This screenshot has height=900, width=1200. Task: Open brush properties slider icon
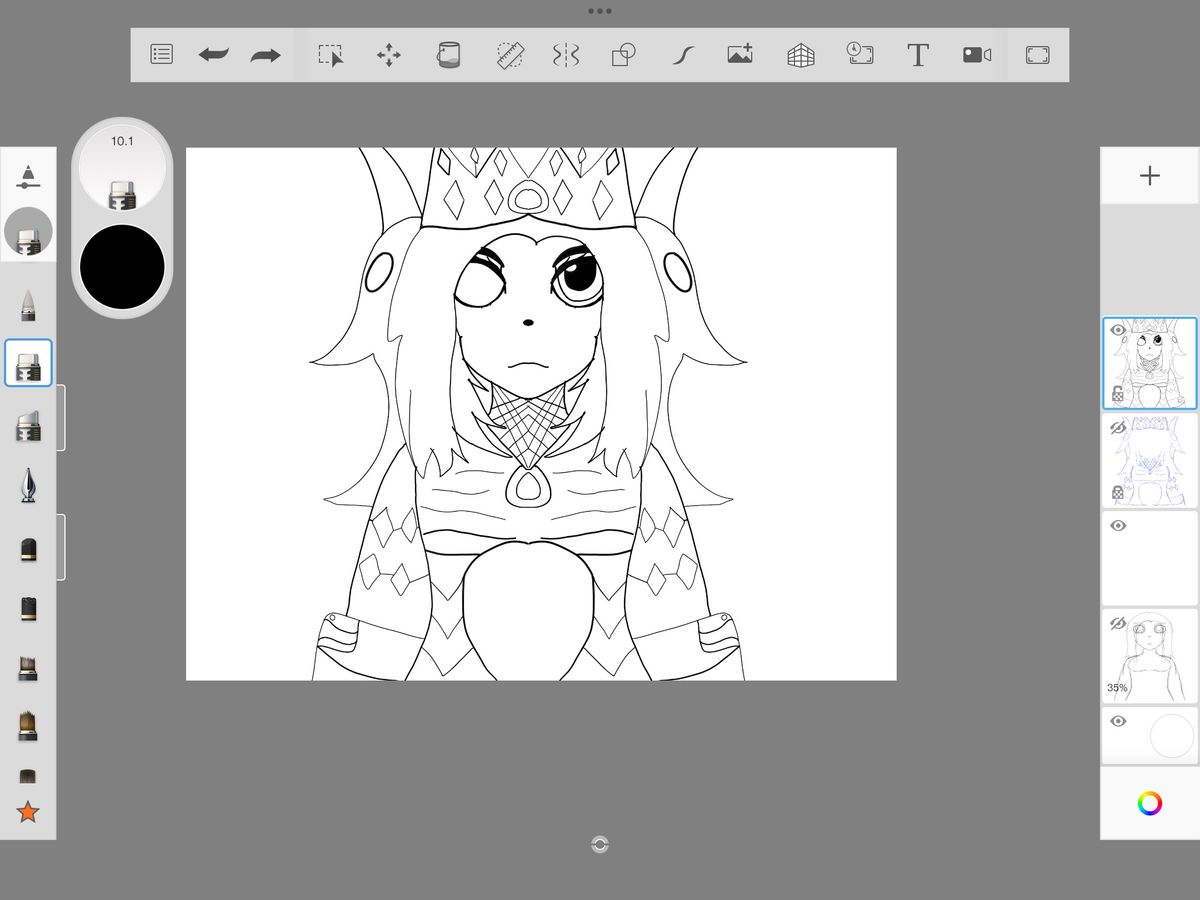click(28, 177)
